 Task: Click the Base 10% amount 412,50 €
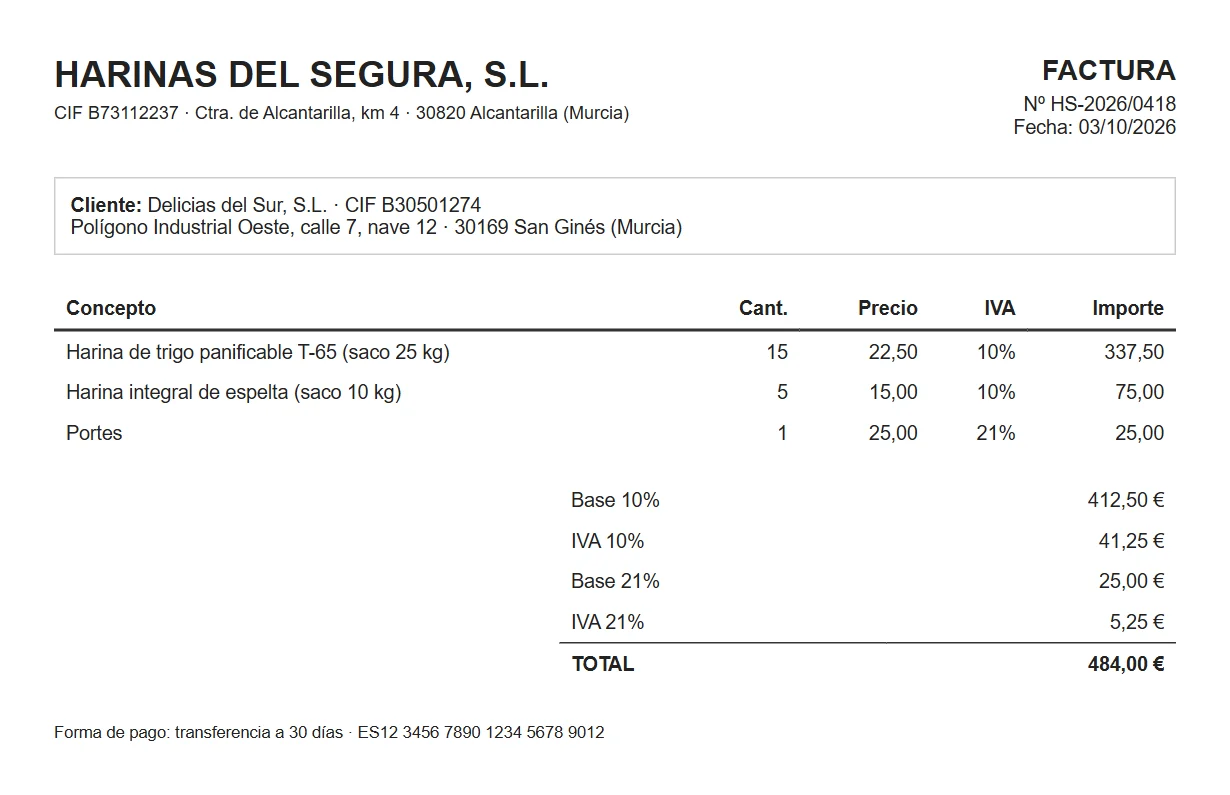[x=1126, y=500]
